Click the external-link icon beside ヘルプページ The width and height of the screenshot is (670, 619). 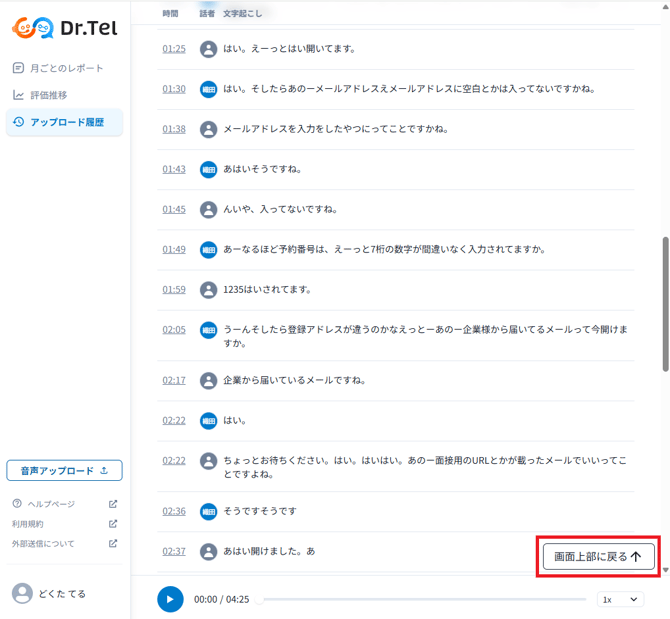pos(113,504)
